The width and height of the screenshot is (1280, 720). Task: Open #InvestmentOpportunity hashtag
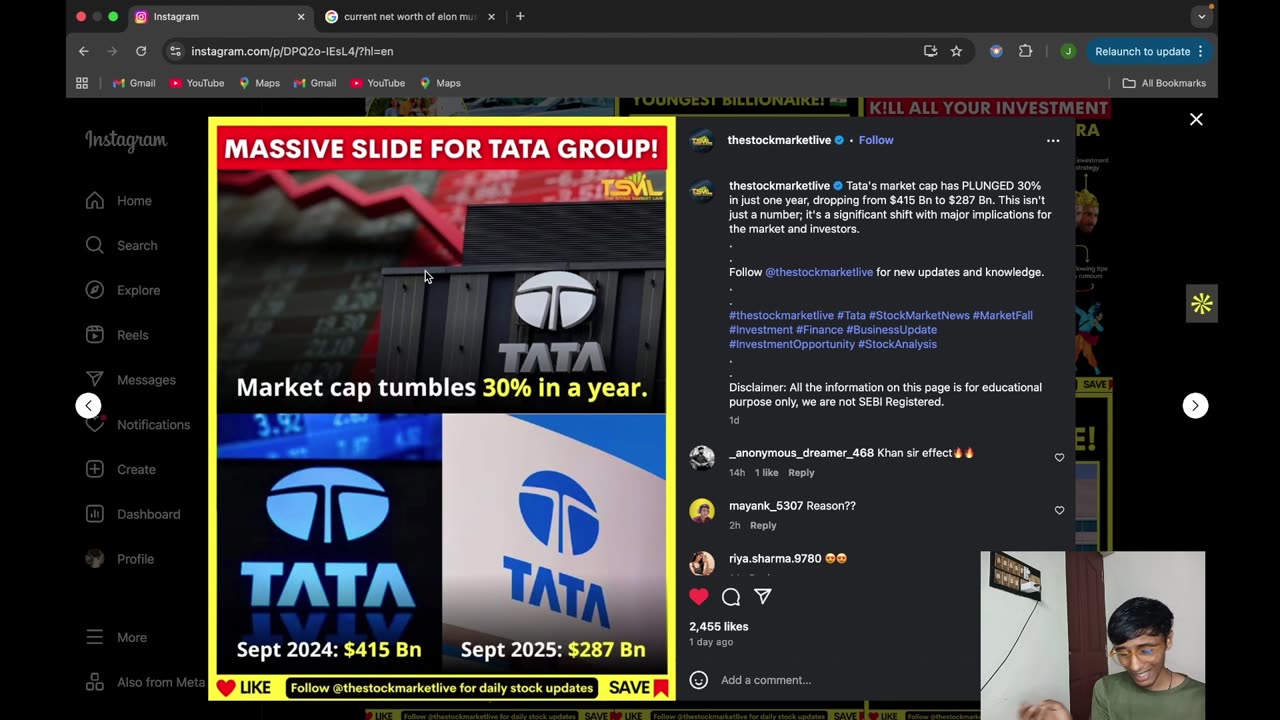point(792,344)
